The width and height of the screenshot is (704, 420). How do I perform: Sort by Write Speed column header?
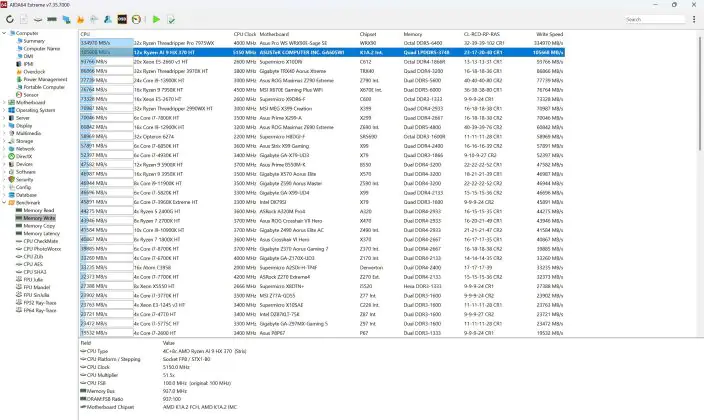550,34
